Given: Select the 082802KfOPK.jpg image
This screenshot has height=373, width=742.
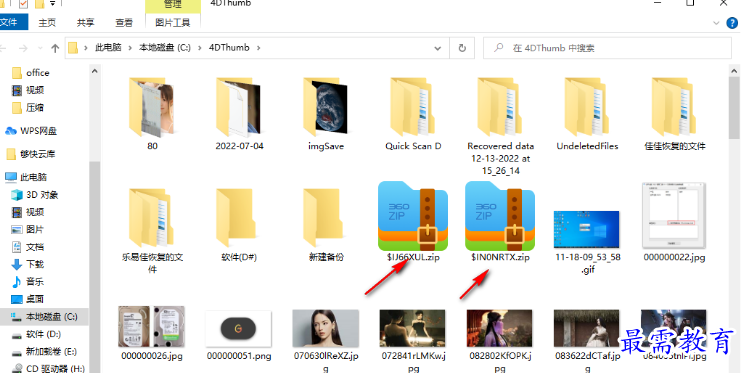Looking at the screenshot, I should point(500,341).
